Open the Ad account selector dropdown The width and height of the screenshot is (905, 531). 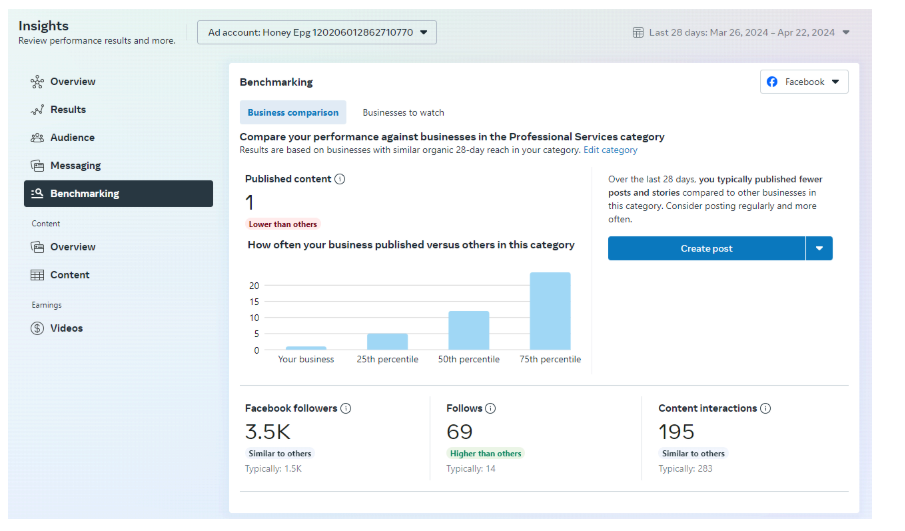[317, 33]
